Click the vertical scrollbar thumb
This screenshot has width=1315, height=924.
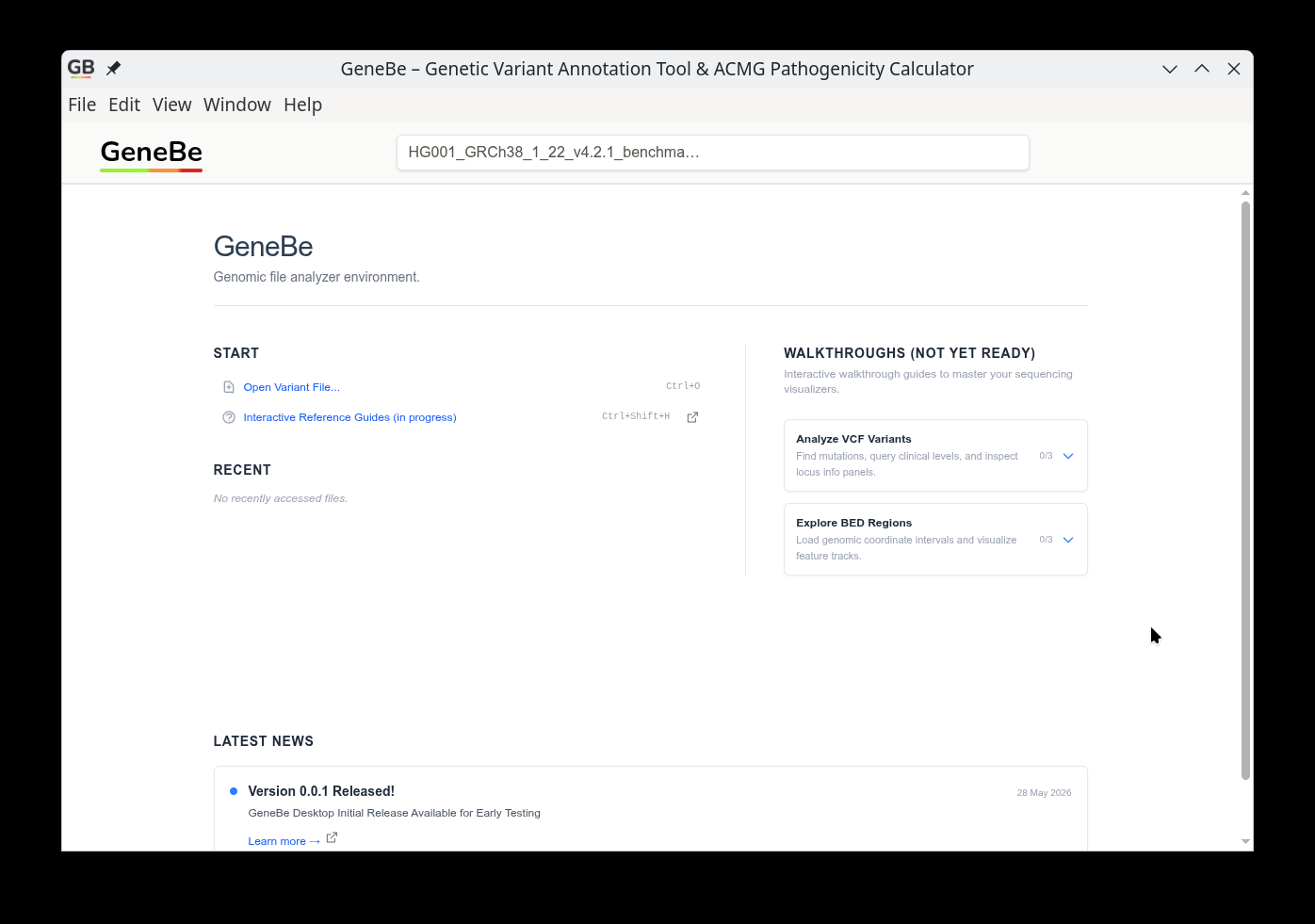tap(1245, 490)
